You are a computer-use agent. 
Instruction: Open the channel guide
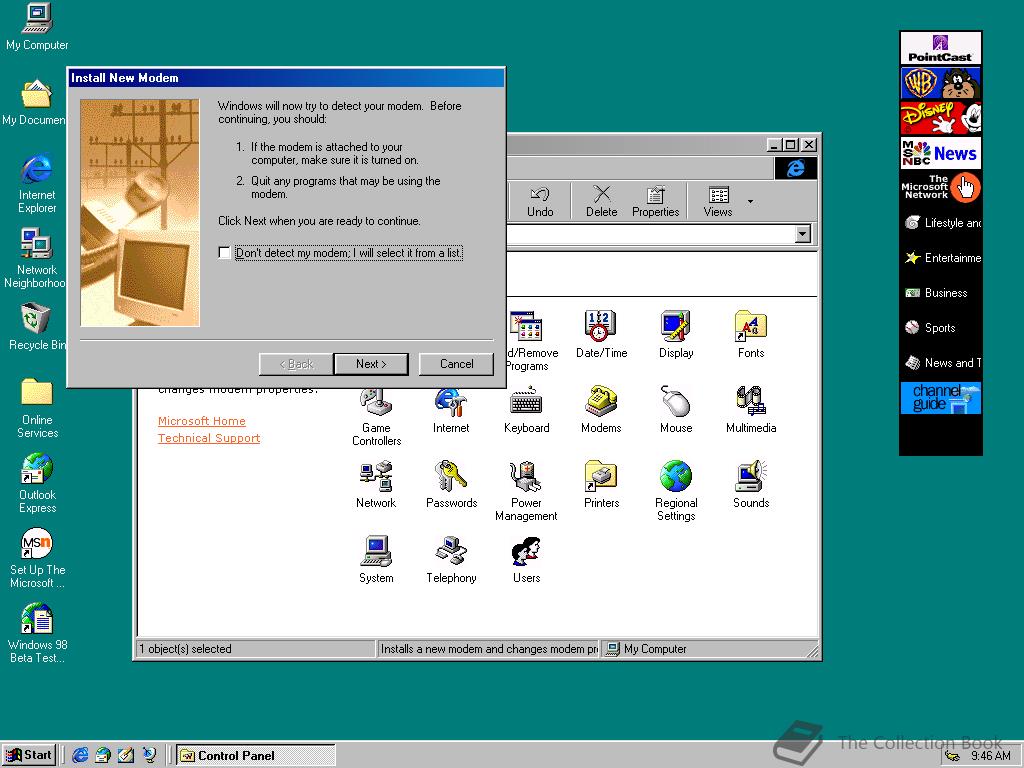[x=940, y=398]
